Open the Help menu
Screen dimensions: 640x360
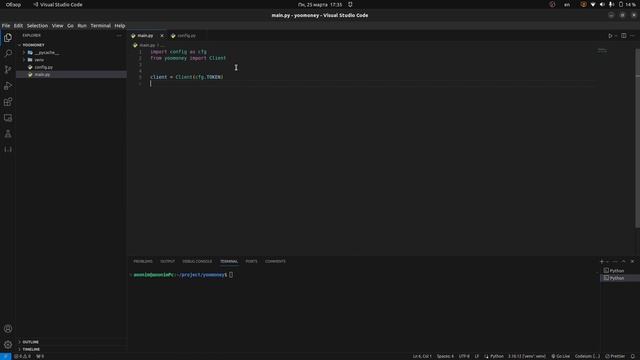pyautogui.click(x=120, y=26)
